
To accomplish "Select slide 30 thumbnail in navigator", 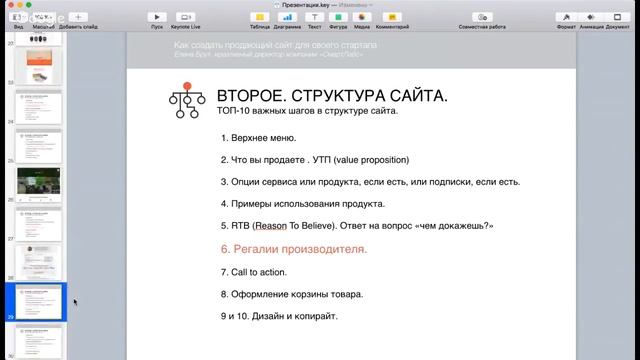I will tap(39, 341).
